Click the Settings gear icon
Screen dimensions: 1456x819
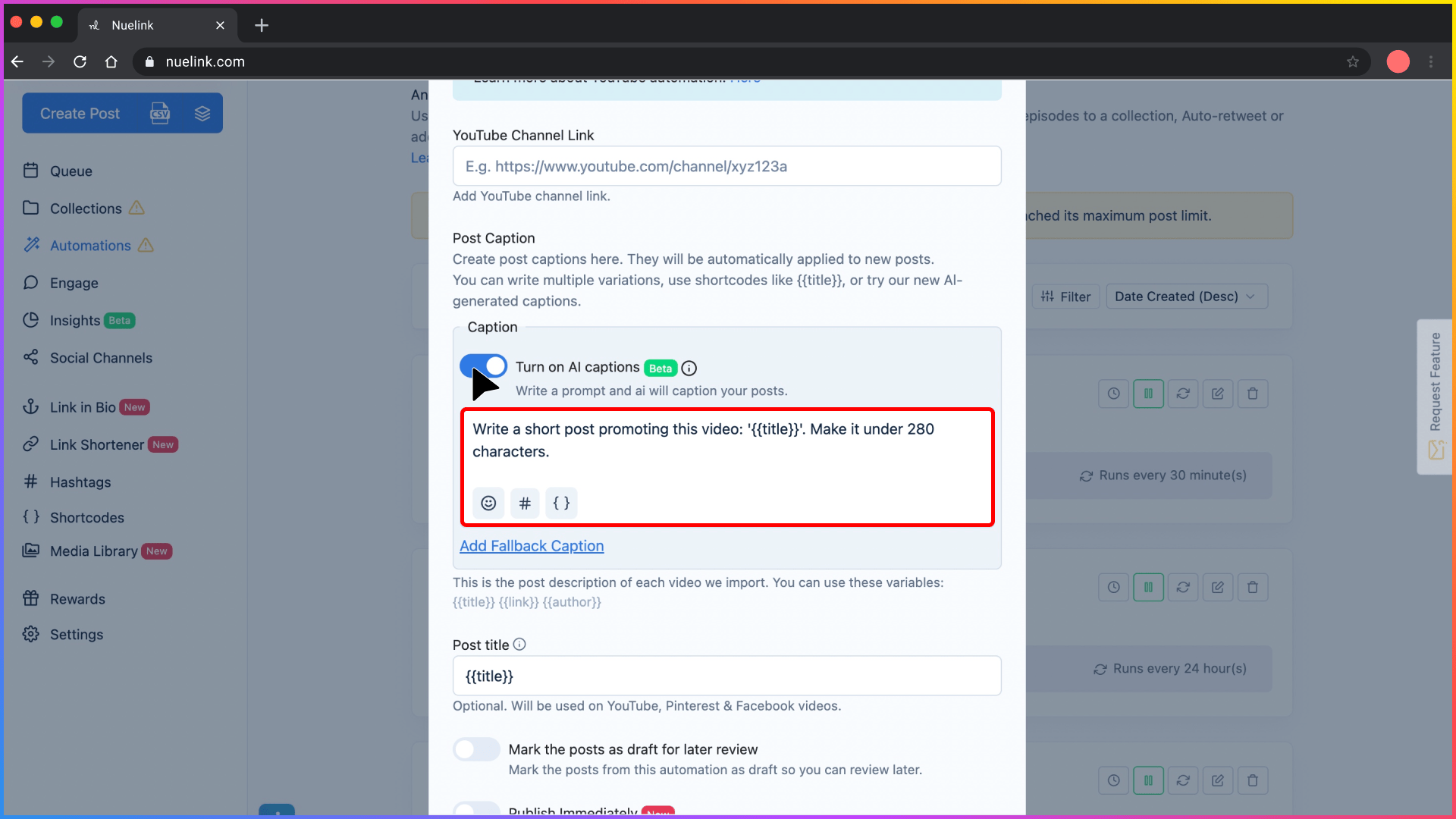click(x=30, y=634)
